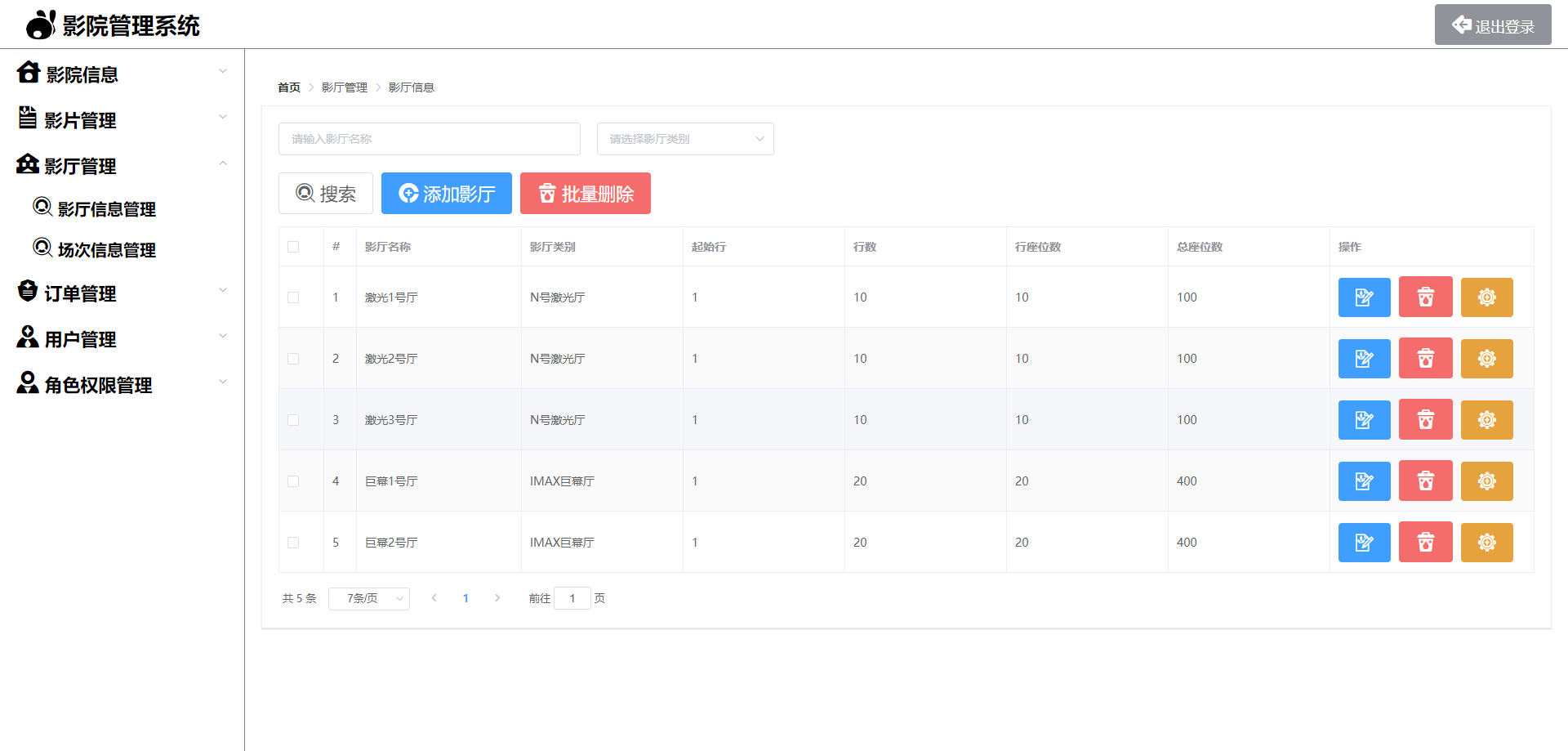
Task: Click the red delete icon for 激光2号厅
Action: click(x=1425, y=359)
